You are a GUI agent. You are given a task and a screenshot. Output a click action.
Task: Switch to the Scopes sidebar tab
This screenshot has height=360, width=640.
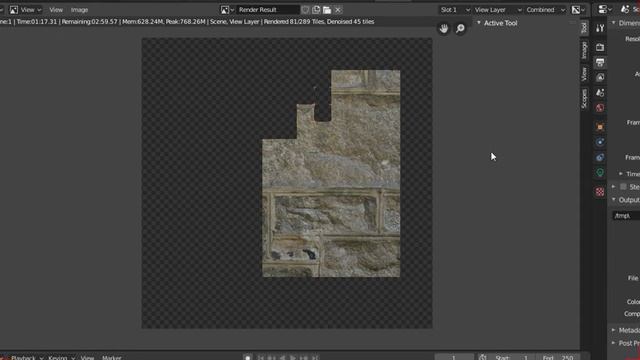(584, 98)
